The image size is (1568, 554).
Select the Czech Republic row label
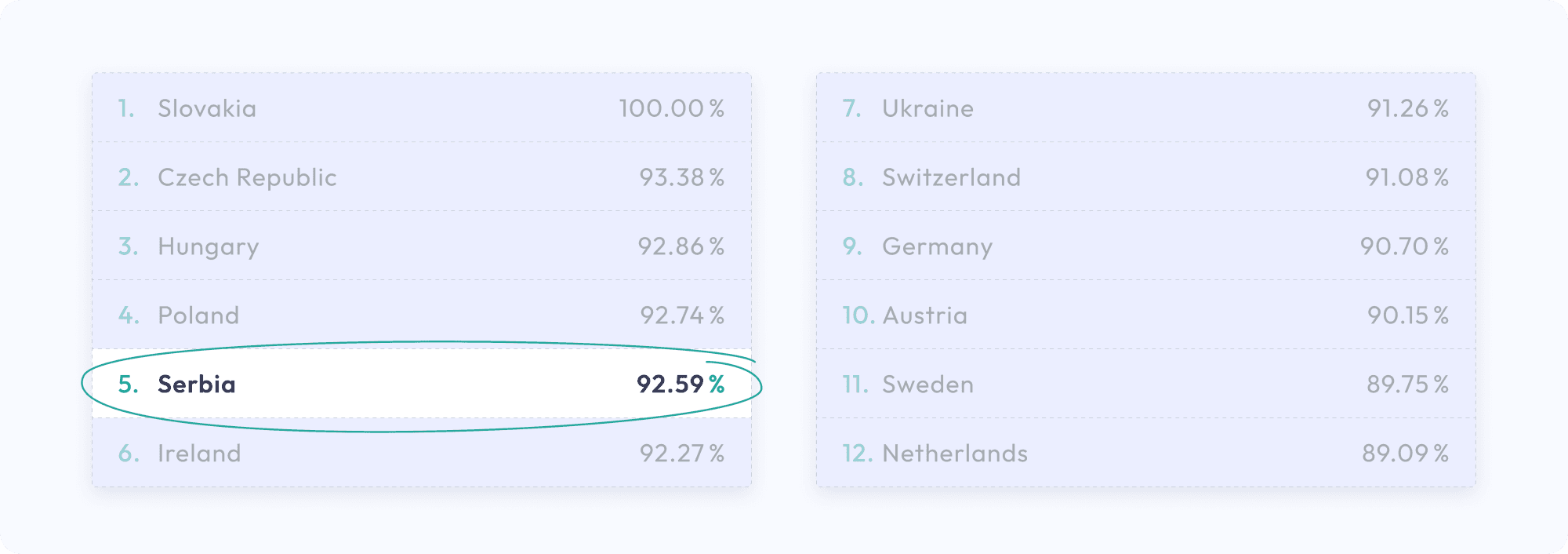click(247, 177)
